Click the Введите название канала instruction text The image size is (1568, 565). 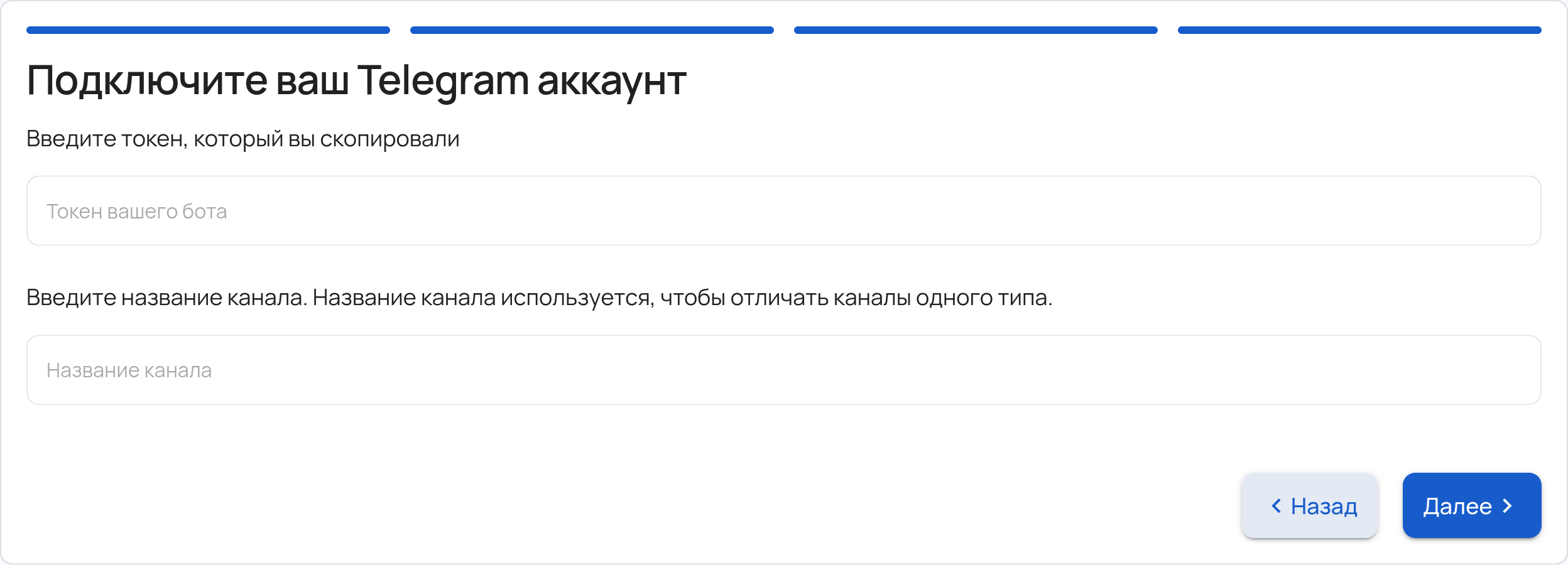tap(539, 298)
